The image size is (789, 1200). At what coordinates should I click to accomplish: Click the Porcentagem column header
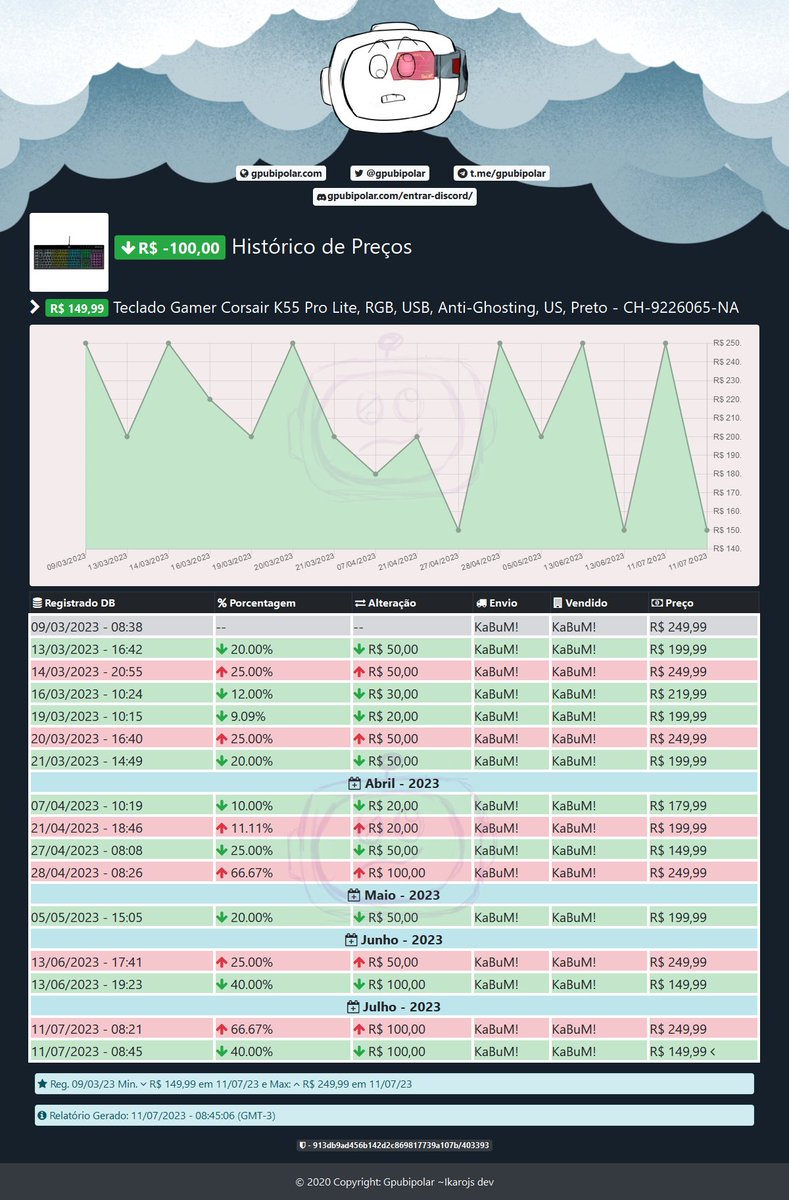pyautogui.click(x=280, y=603)
